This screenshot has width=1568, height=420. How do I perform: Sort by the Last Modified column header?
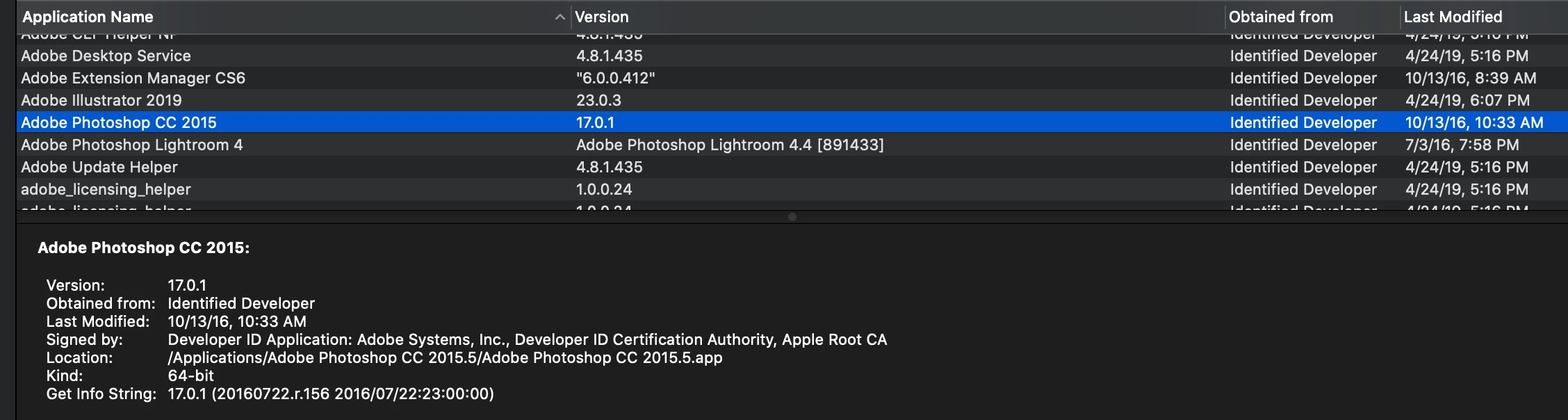tap(1483, 17)
